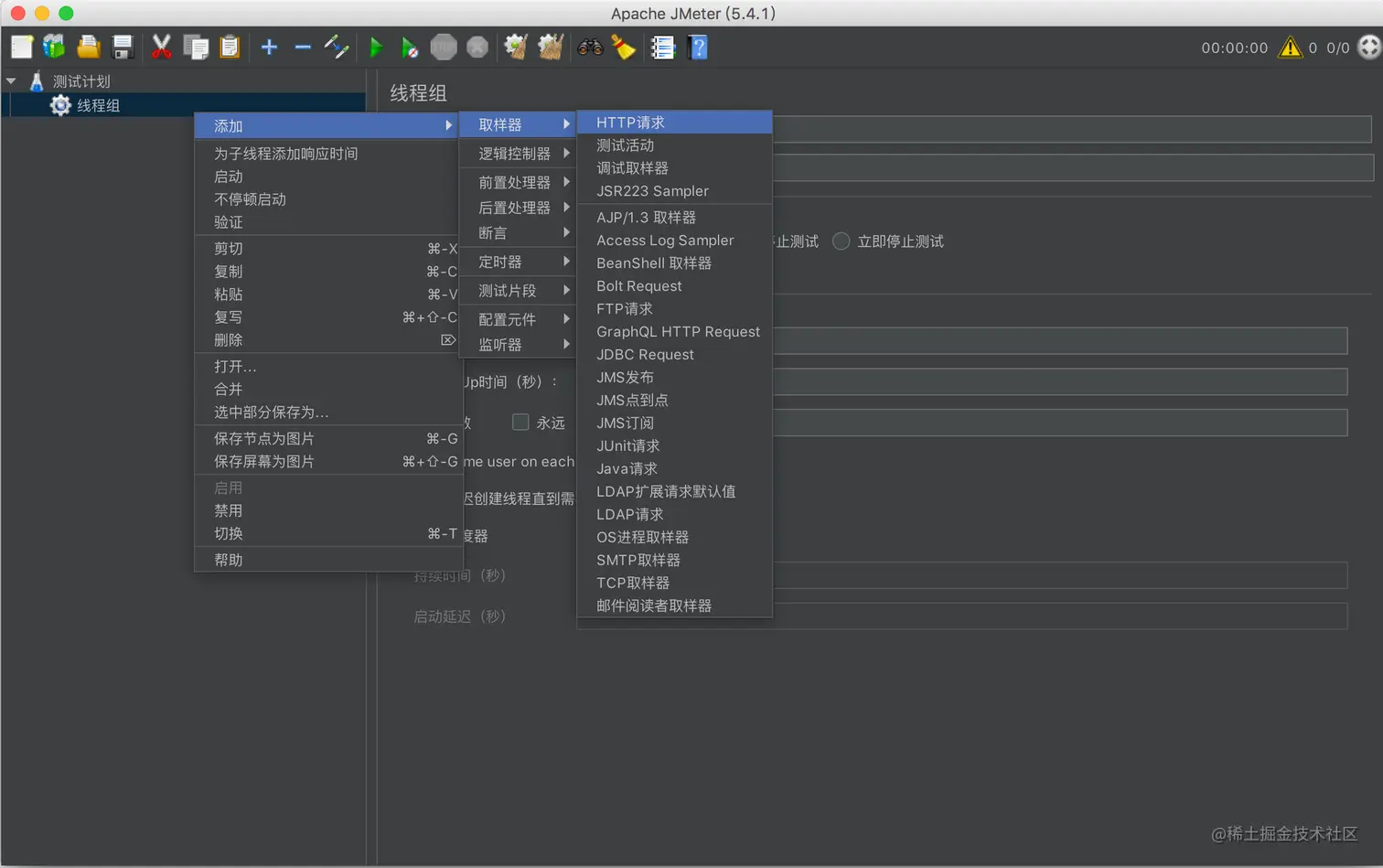Click the expand all plus icon
The image size is (1383, 868).
[269, 47]
